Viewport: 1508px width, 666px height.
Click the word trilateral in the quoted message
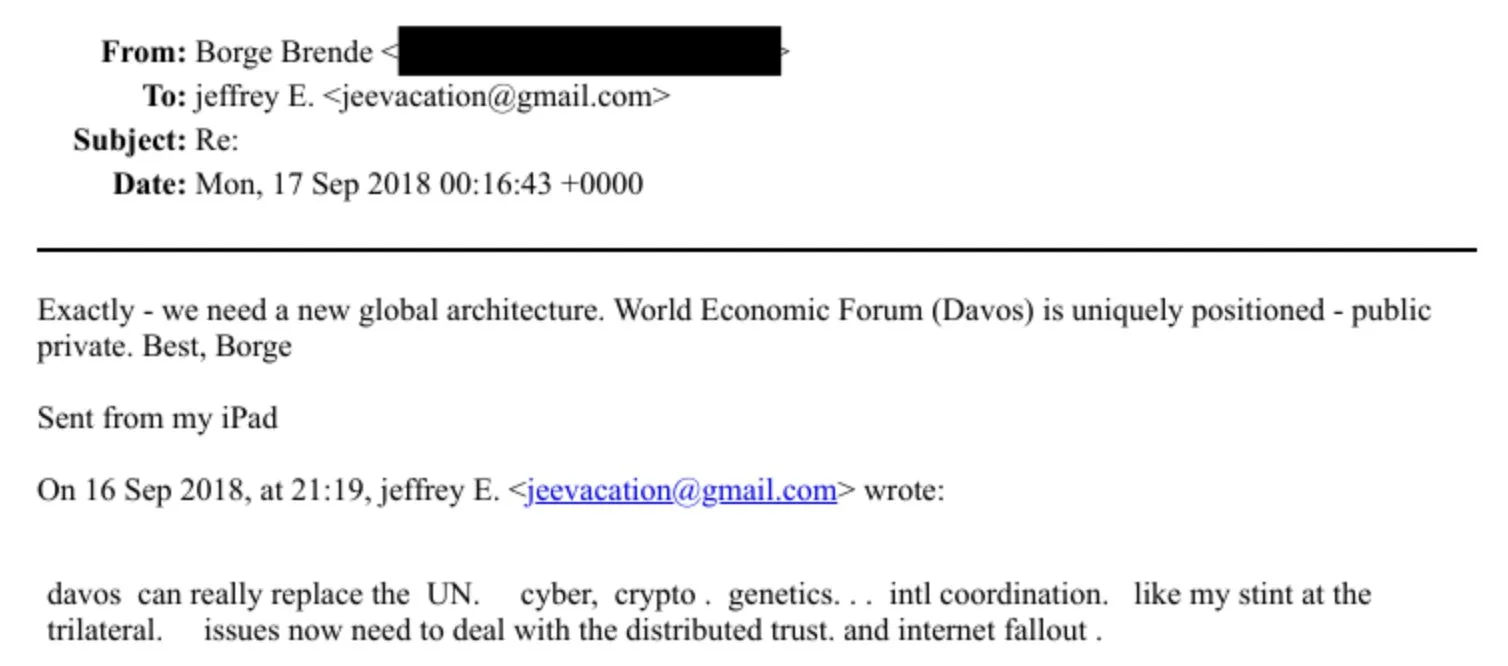tap(103, 631)
